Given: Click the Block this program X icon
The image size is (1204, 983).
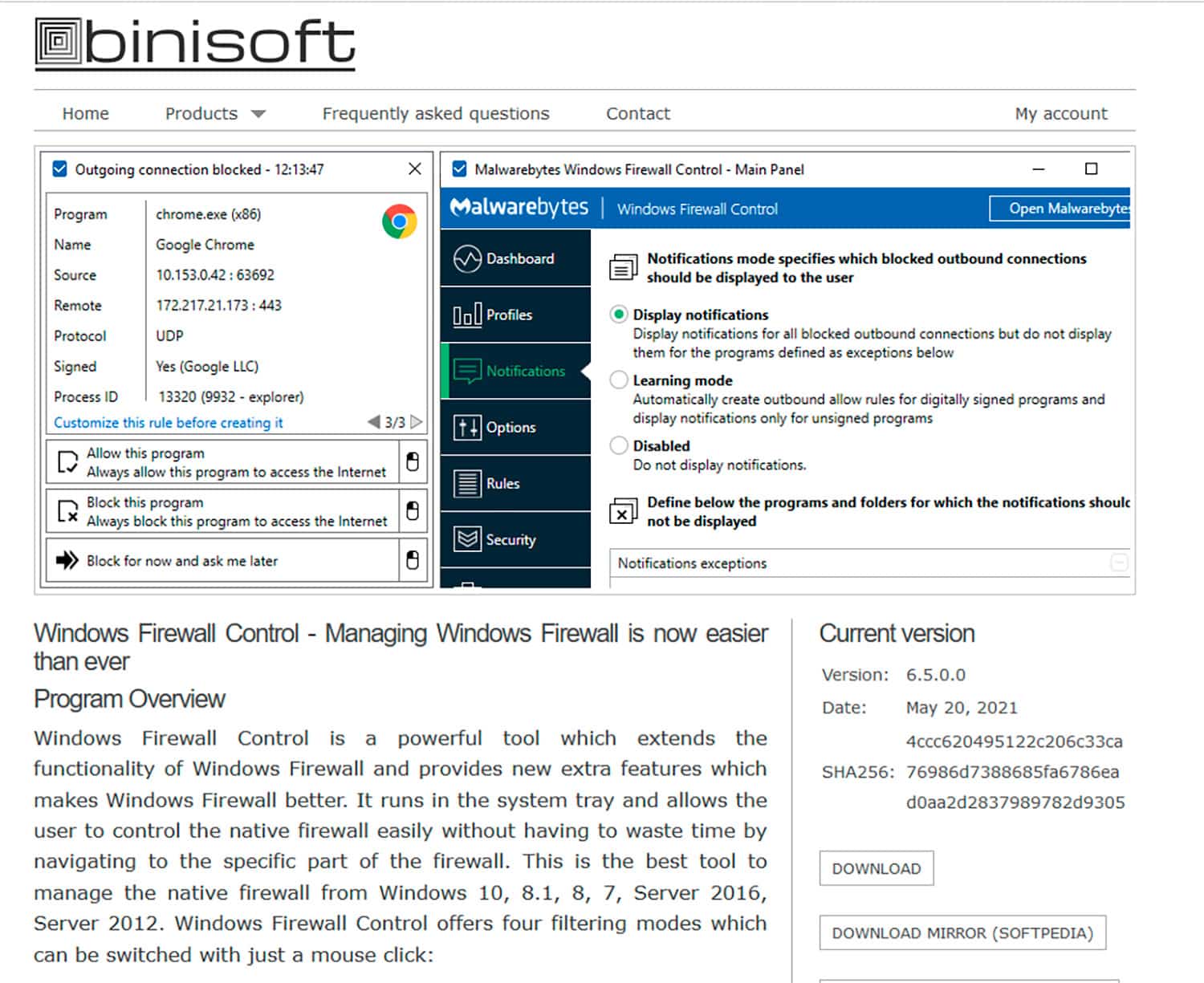Looking at the screenshot, I should 67,511.
